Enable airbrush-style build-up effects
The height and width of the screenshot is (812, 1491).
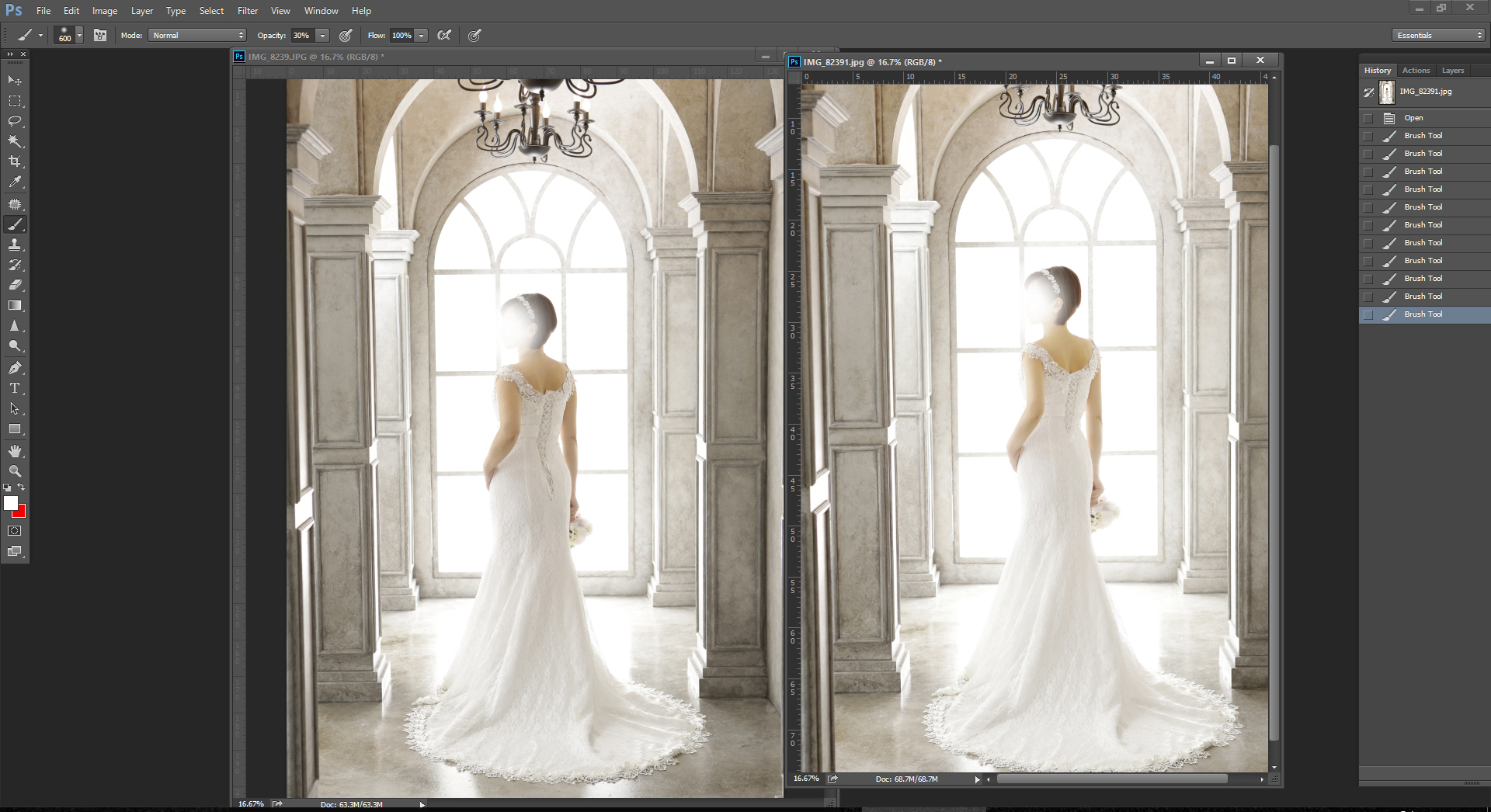(x=444, y=35)
